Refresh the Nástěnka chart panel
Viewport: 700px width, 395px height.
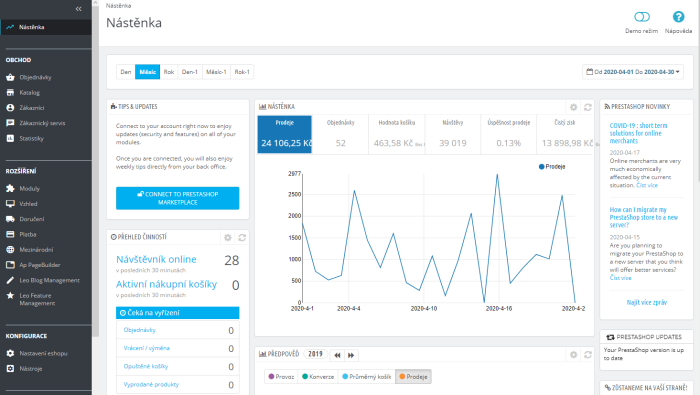[588, 107]
